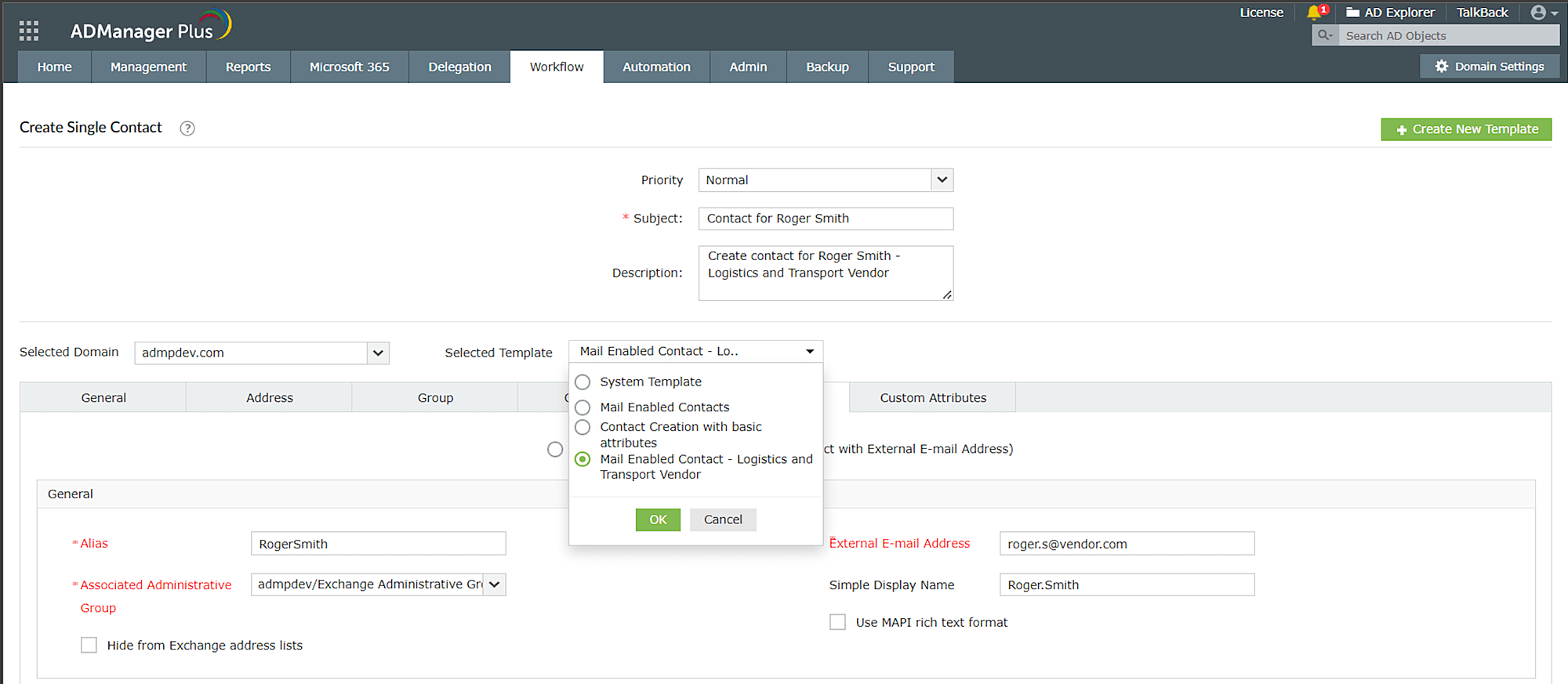Open the Delegation tab
The width and height of the screenshot is (1568, 684).
[x=459, y=67]
